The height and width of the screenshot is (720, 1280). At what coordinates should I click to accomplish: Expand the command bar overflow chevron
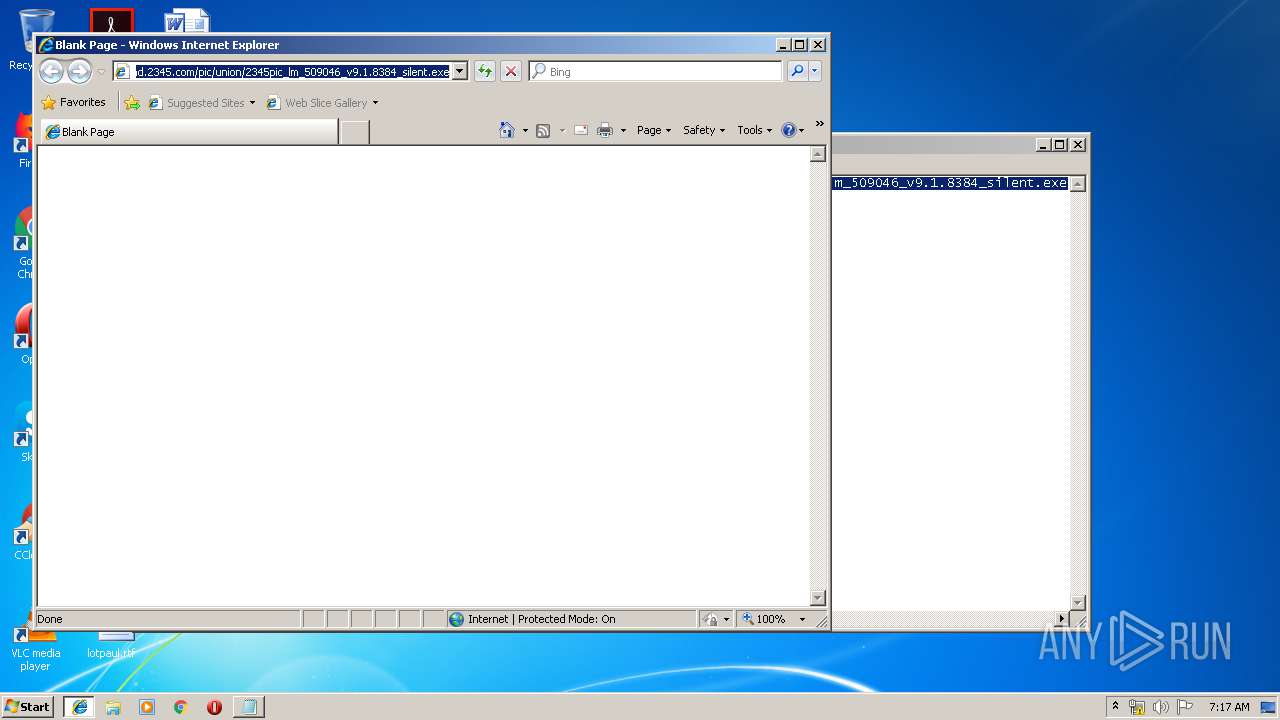click(x=820, y=124)
